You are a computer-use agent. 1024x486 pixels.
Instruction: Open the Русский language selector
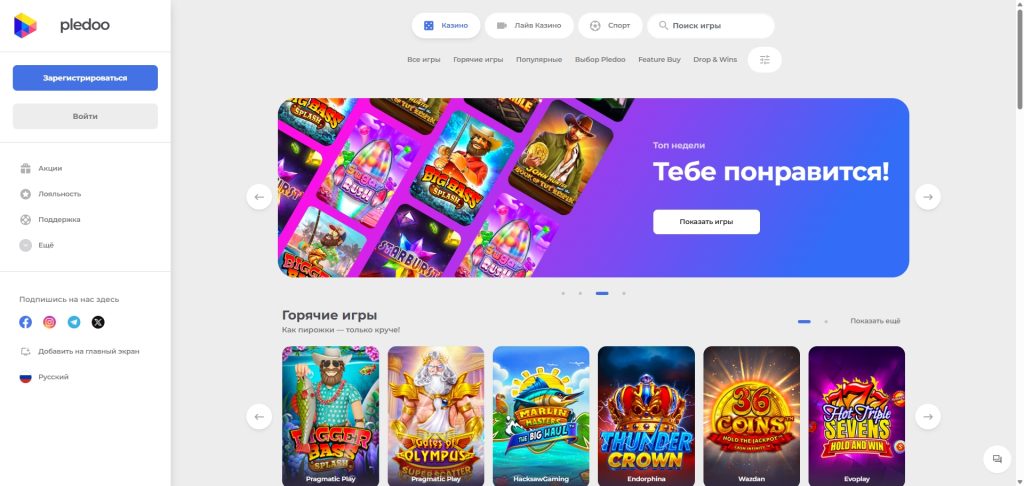point(44,378)
